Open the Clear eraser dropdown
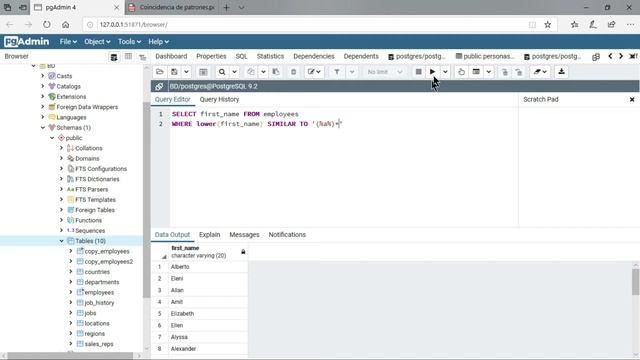Viewport: 640px width, 360px height. pos(540,72)
